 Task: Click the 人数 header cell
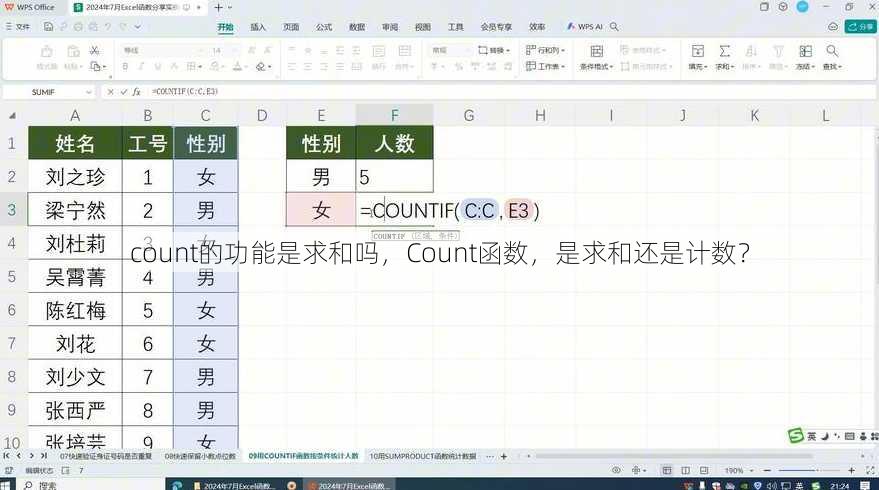[394, 143]
